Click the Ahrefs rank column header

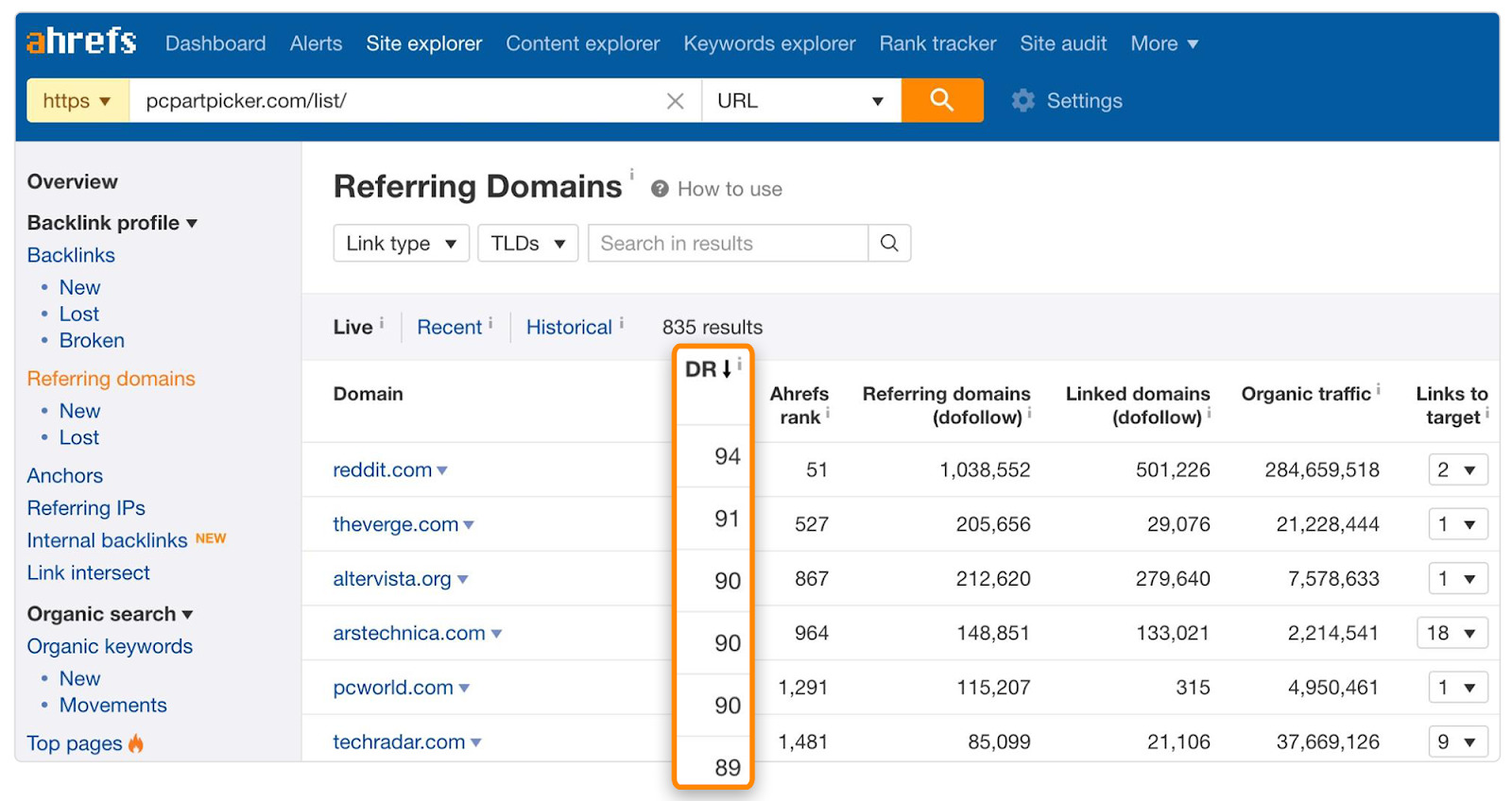coord(799,405)
